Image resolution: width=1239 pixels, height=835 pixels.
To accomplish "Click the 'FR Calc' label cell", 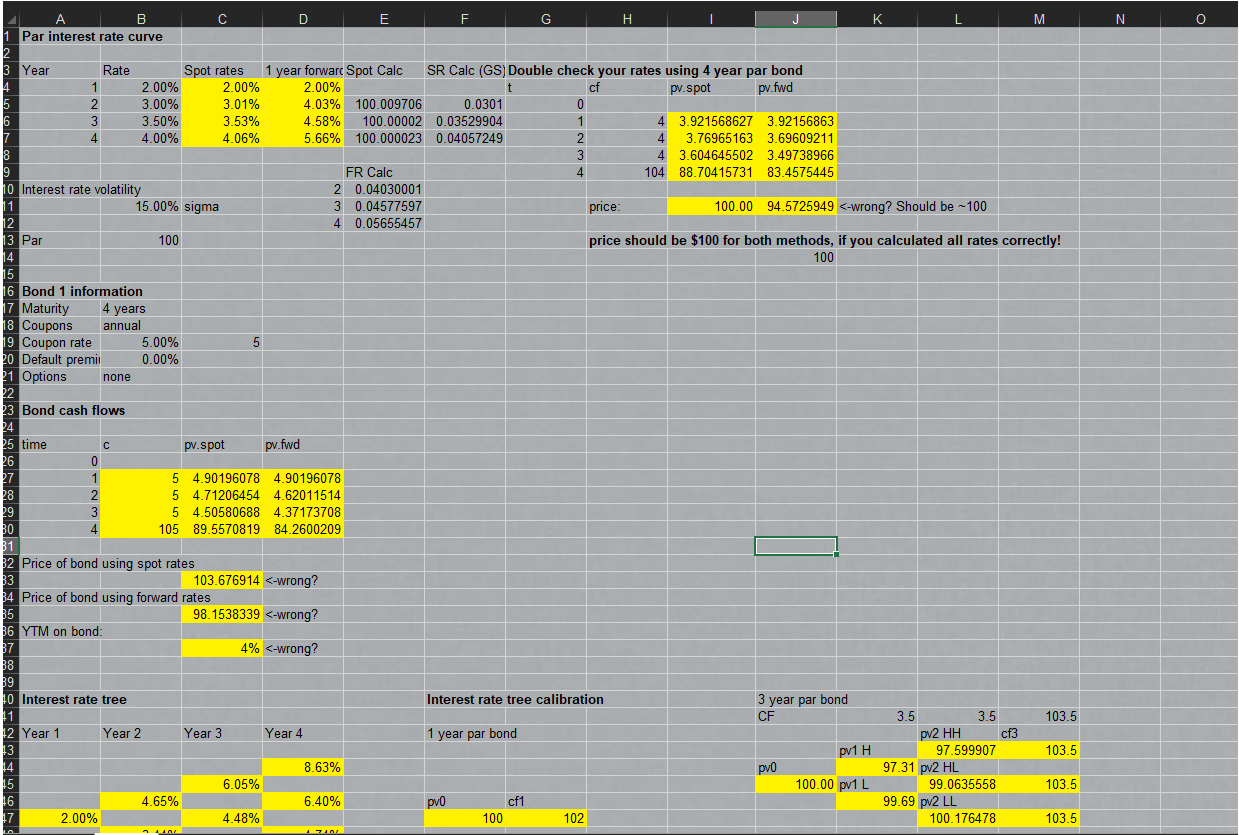I will tap(384, 172).
